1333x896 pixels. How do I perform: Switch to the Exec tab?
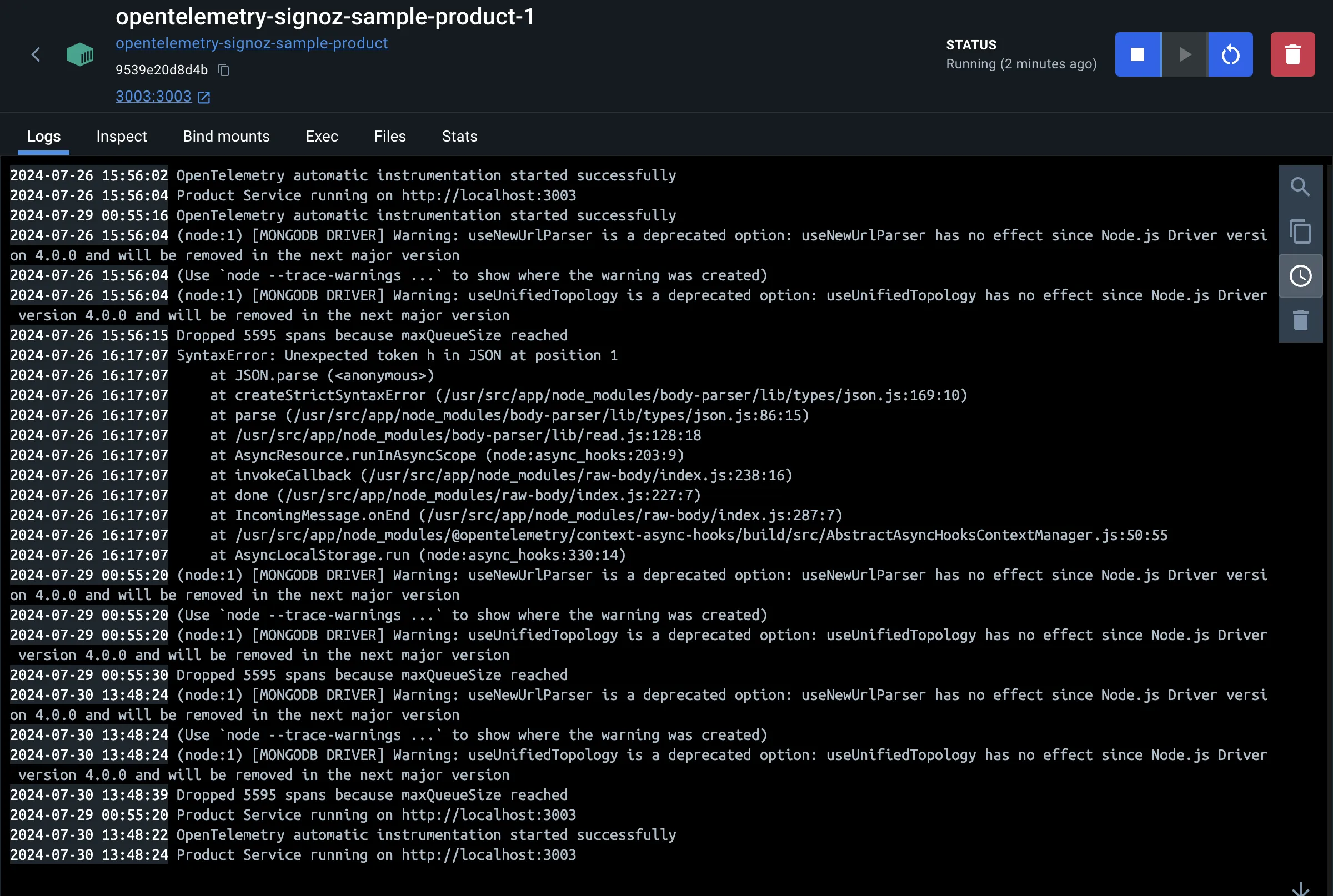[x=322, y=137]
